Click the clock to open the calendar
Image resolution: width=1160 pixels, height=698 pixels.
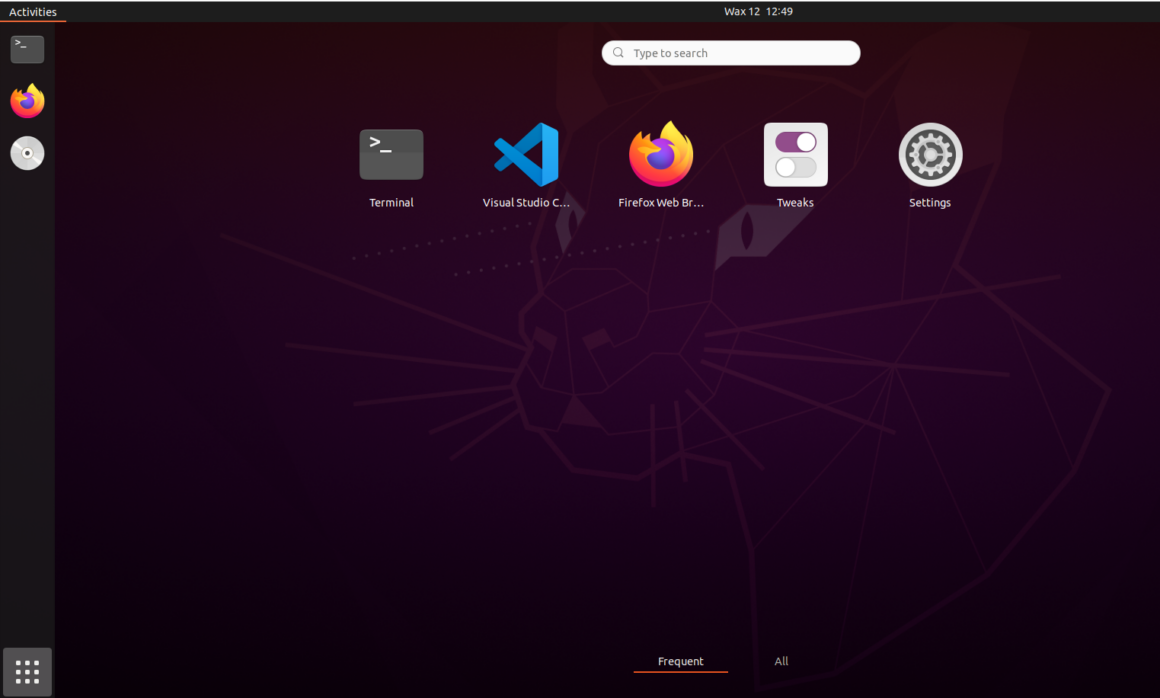tap(758, 11)
